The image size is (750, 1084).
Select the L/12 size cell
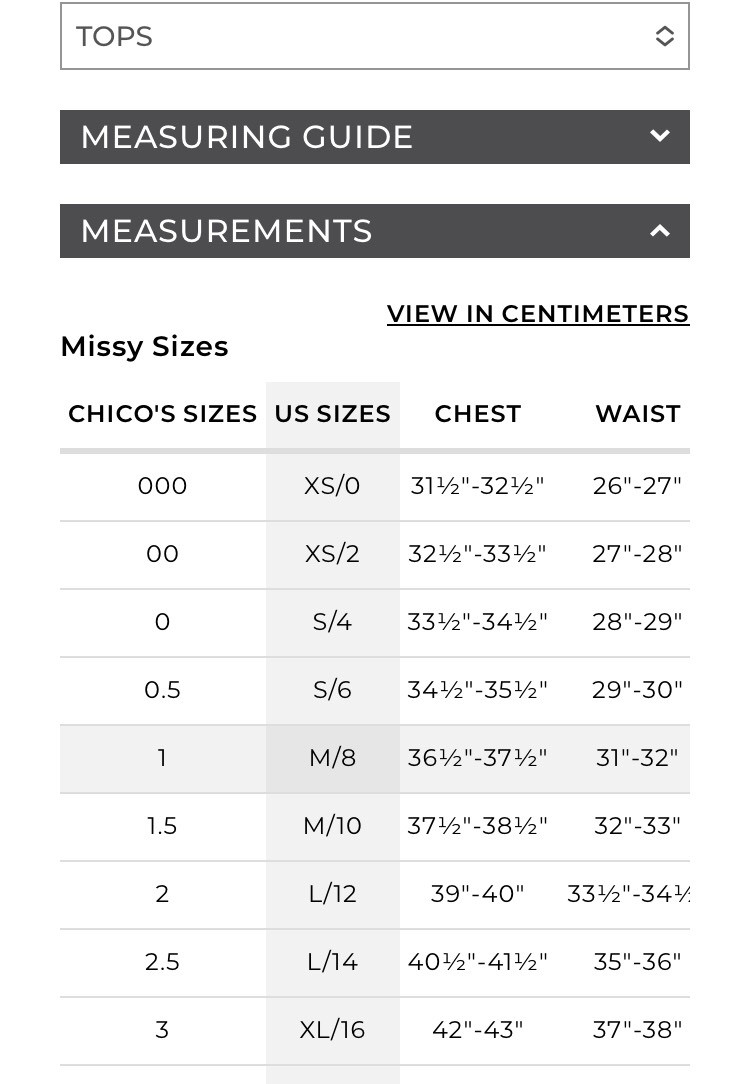332,894
